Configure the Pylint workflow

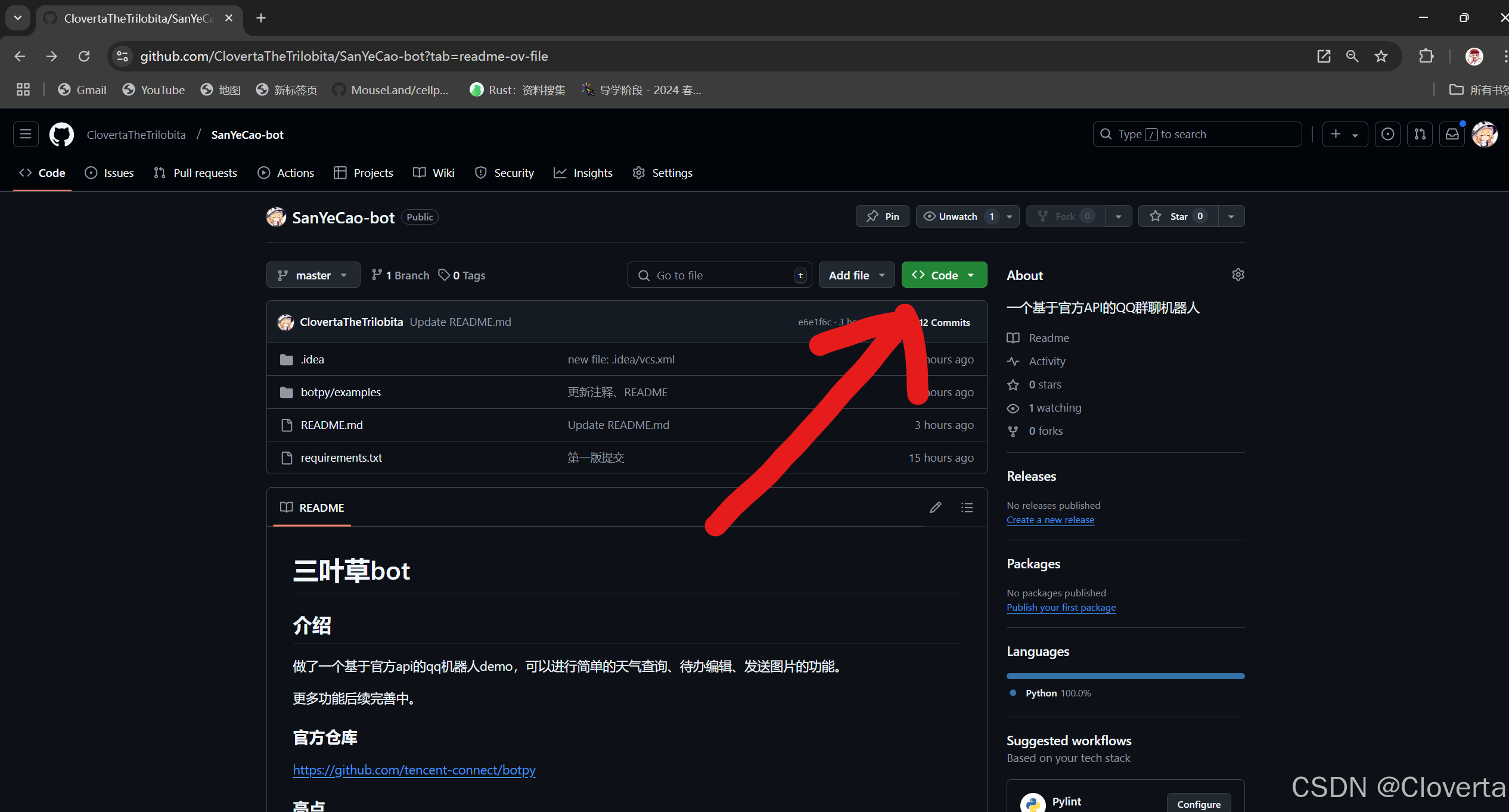tap(1198, 804)
